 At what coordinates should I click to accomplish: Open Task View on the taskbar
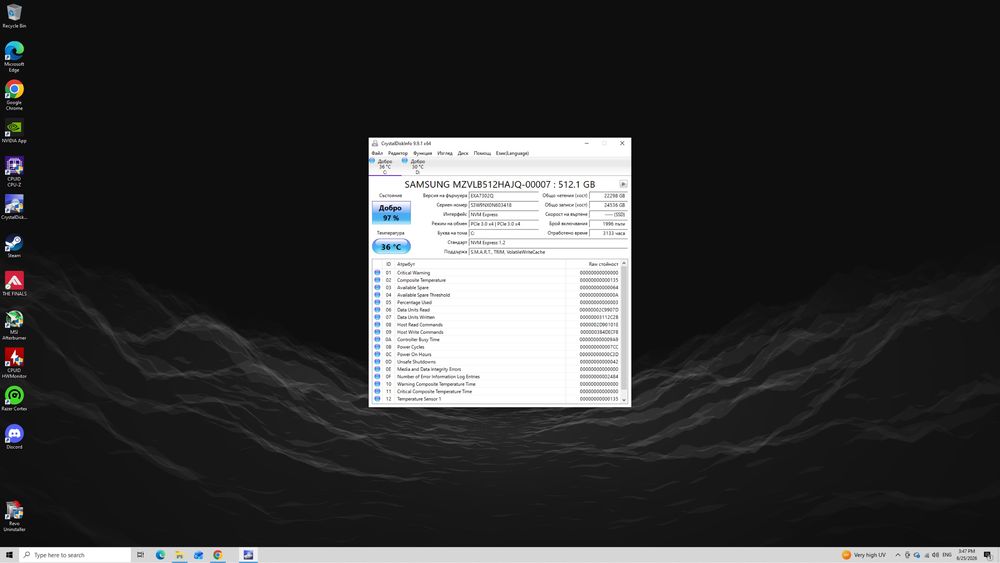pyautogui.click(x=140, y=555)
